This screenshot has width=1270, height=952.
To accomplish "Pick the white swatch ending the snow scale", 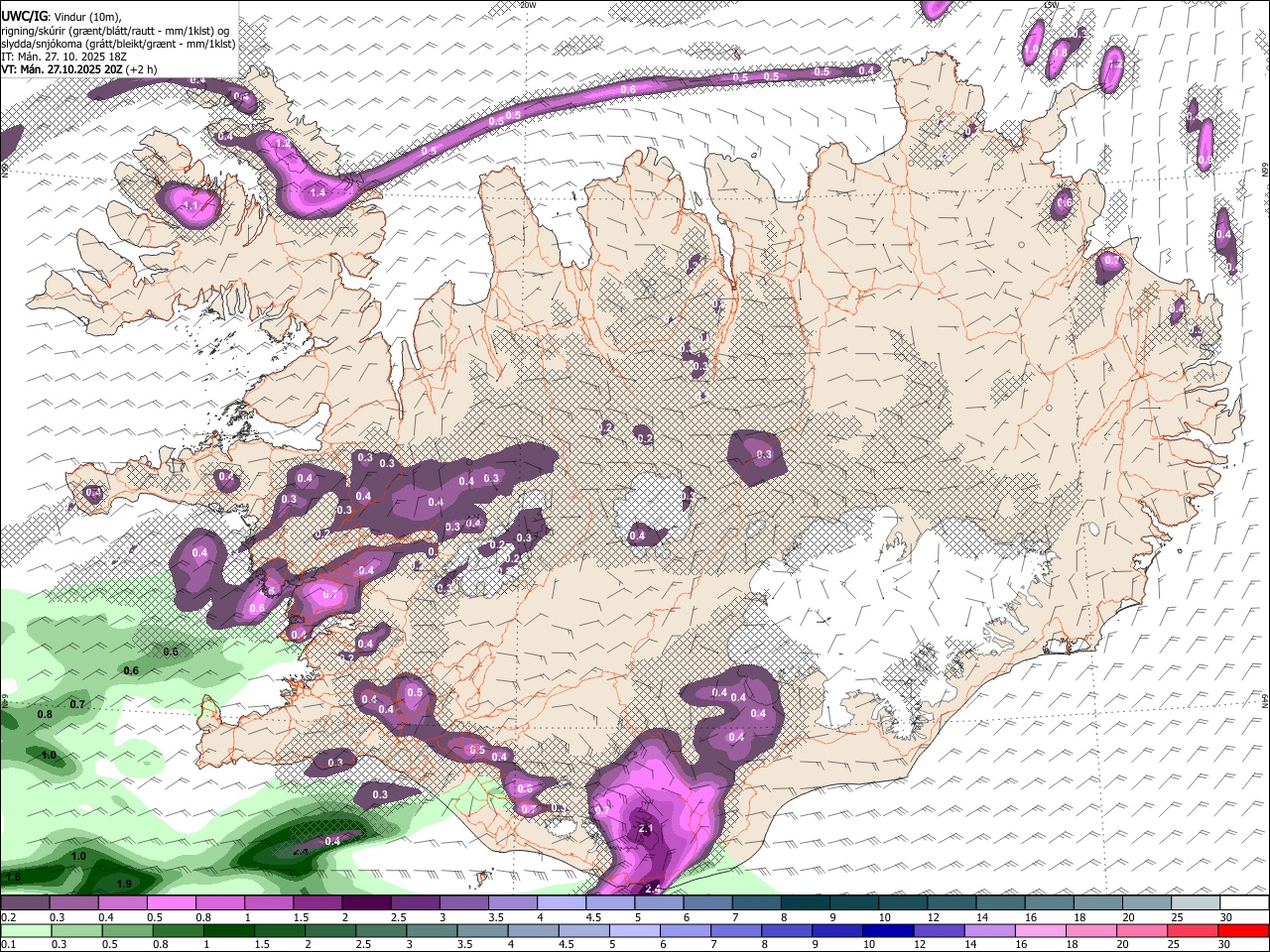I will click(x=1244, y=903).
